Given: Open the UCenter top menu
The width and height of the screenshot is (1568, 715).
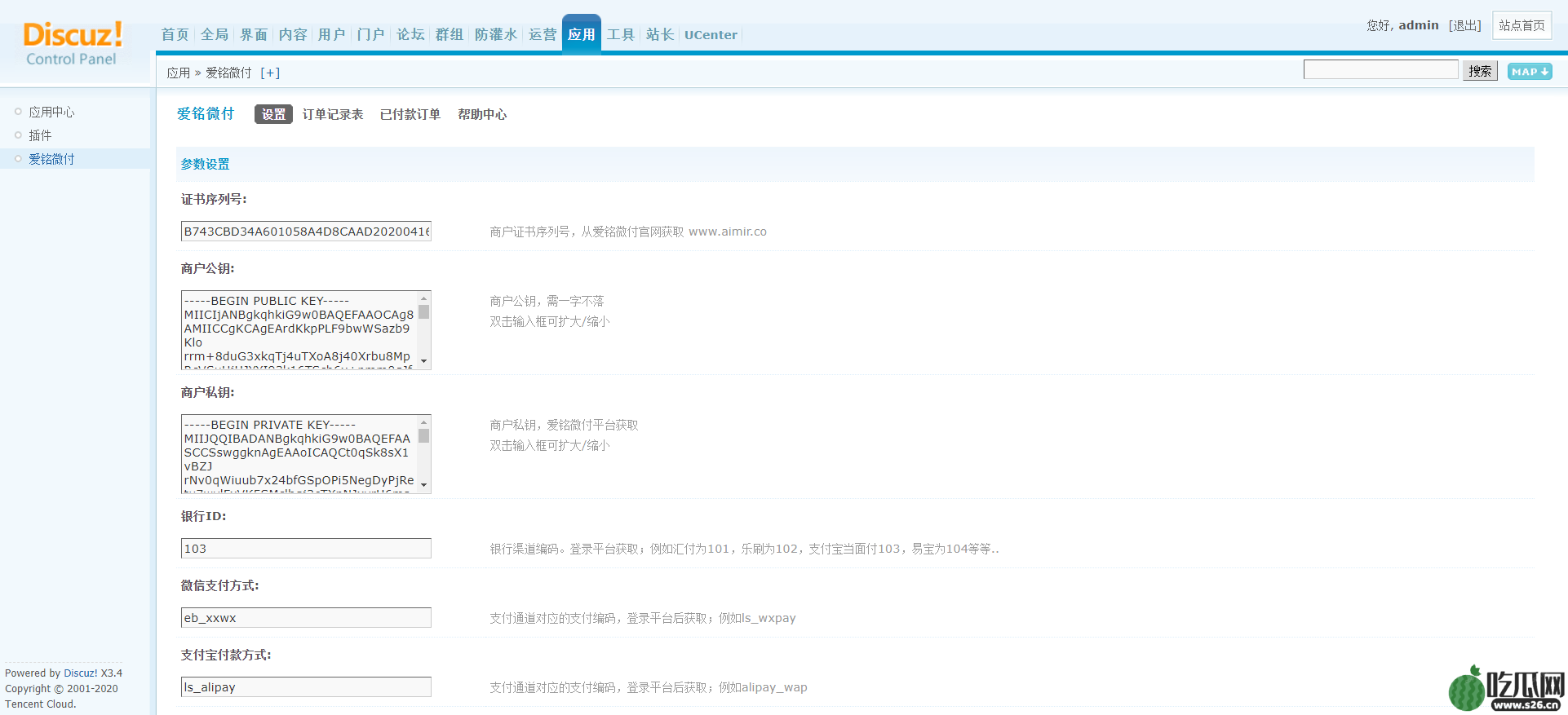Looking at the screenshot, I should (x=711, y=34).
